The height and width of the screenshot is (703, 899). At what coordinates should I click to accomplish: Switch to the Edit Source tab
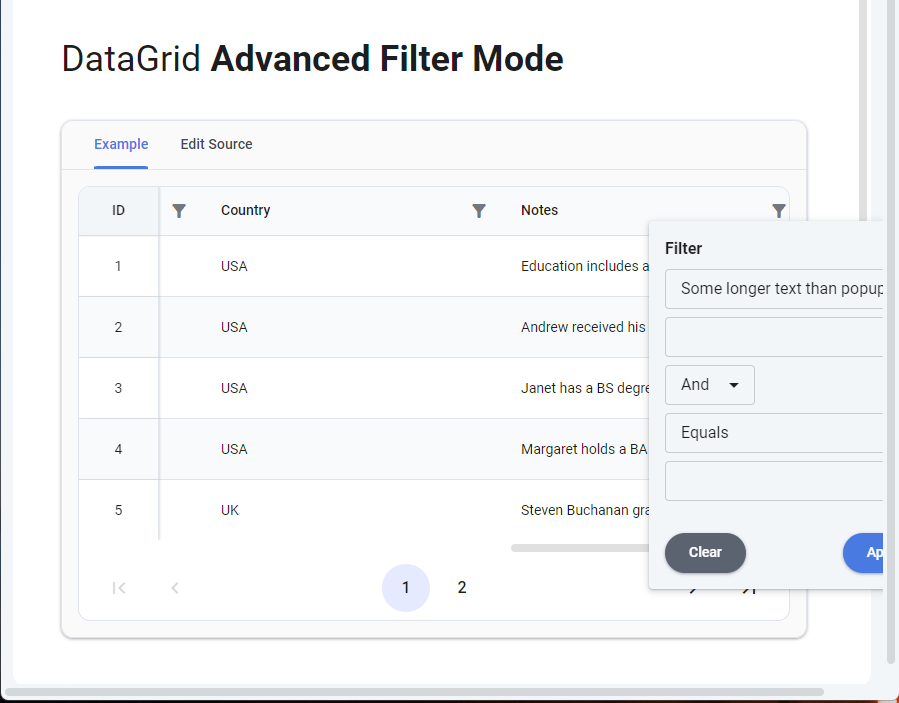(x=216, y=144)
